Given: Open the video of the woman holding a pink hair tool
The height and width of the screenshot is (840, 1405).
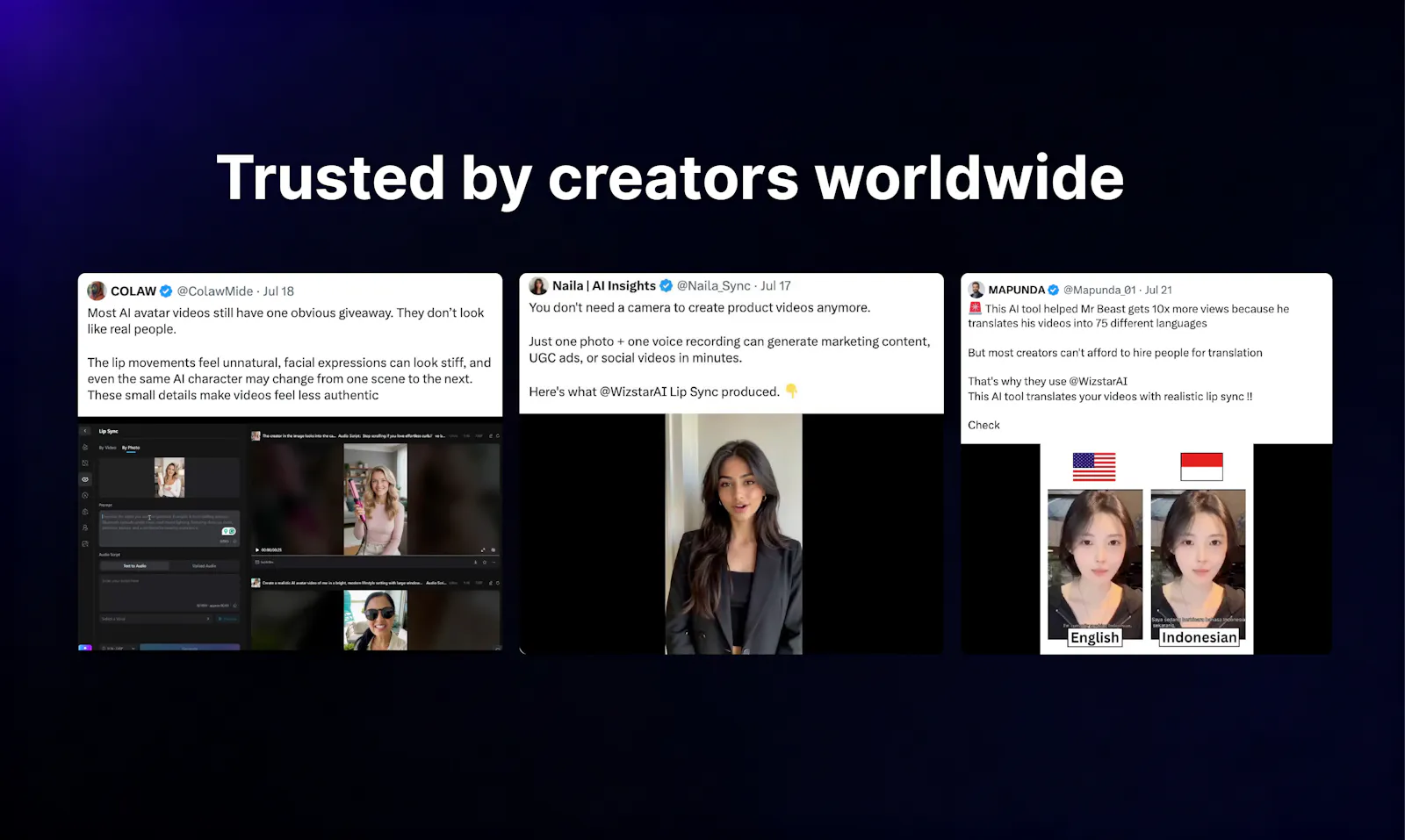Looking at the screenshot, I should [376, 499].
